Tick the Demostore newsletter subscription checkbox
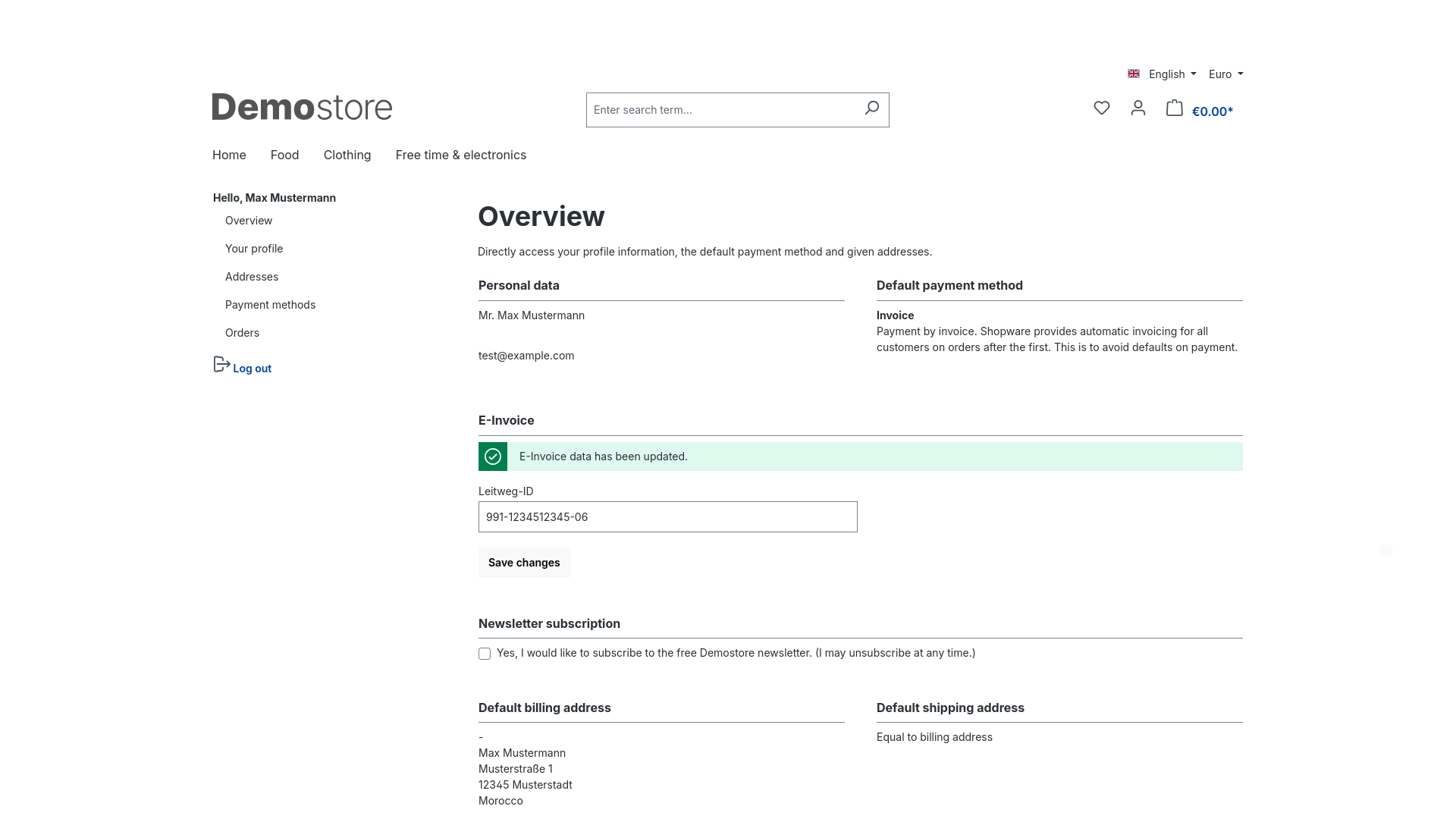1456x819 pixels. coord(485,654)
